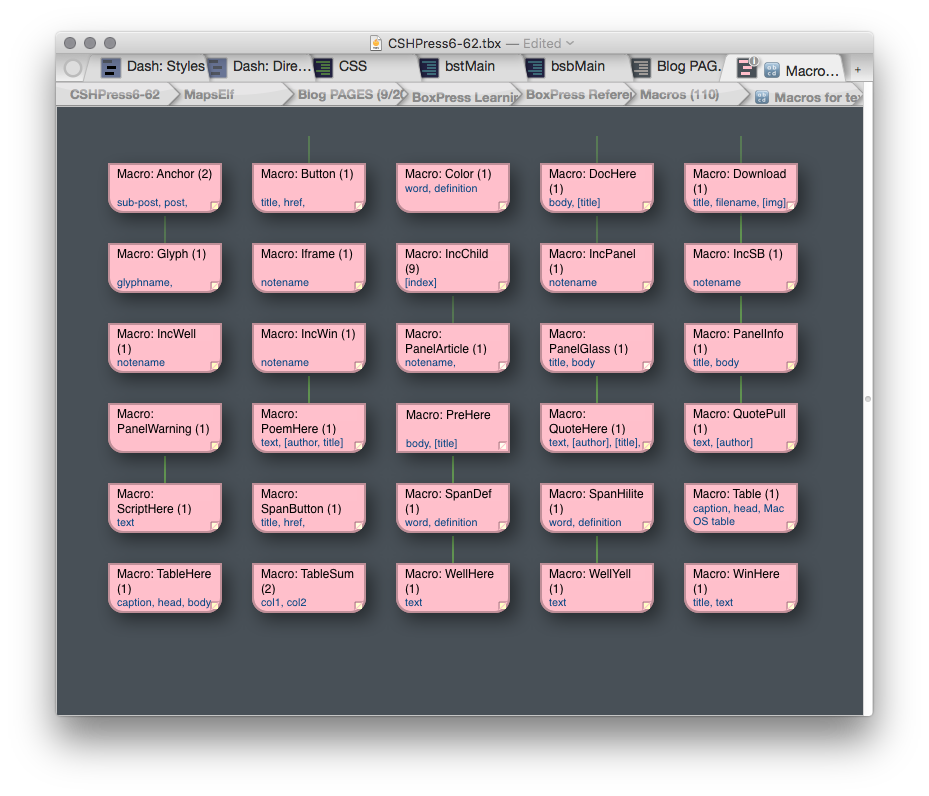The width and height of the screenshot is (929, 796).
Task: Switch to the Dash: Dire... tab
Action: point(270,67)
